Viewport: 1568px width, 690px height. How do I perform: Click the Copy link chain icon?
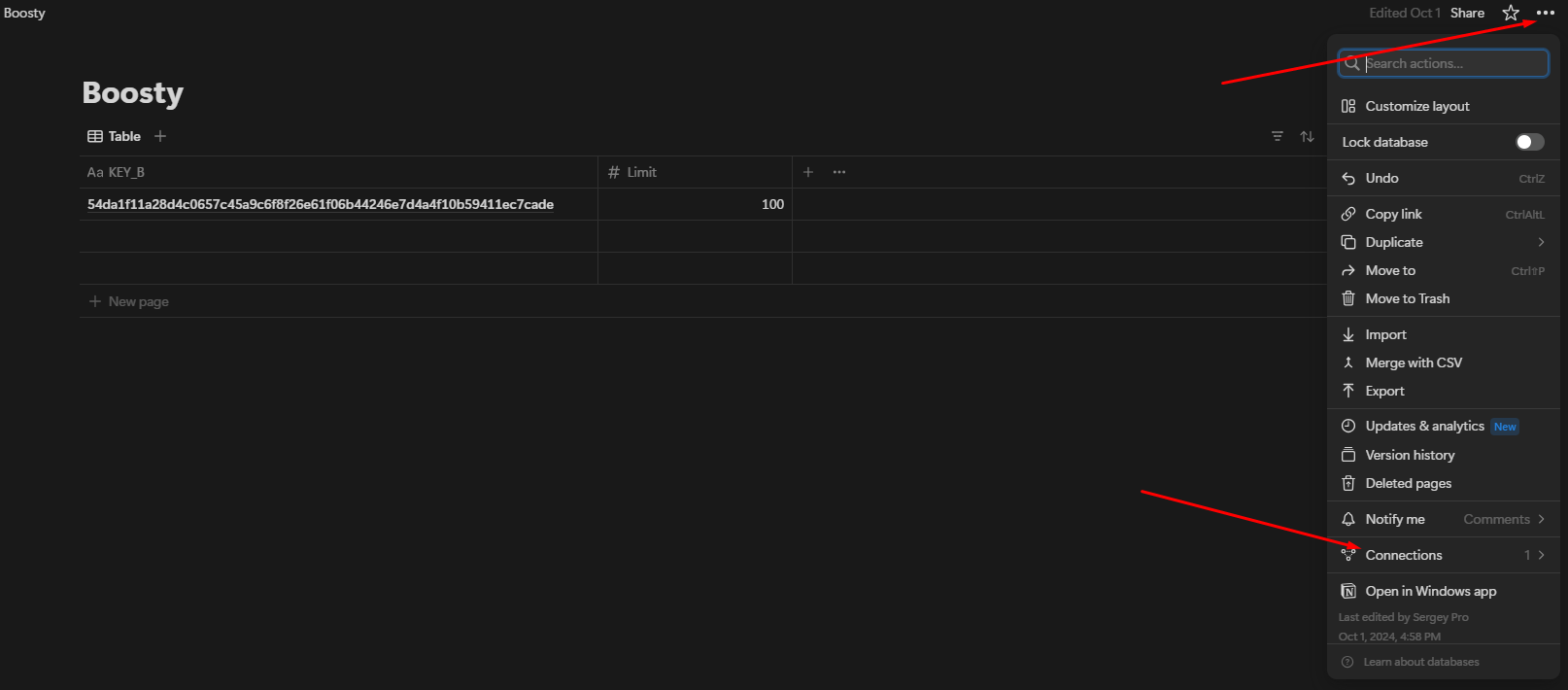point(1348,214)
